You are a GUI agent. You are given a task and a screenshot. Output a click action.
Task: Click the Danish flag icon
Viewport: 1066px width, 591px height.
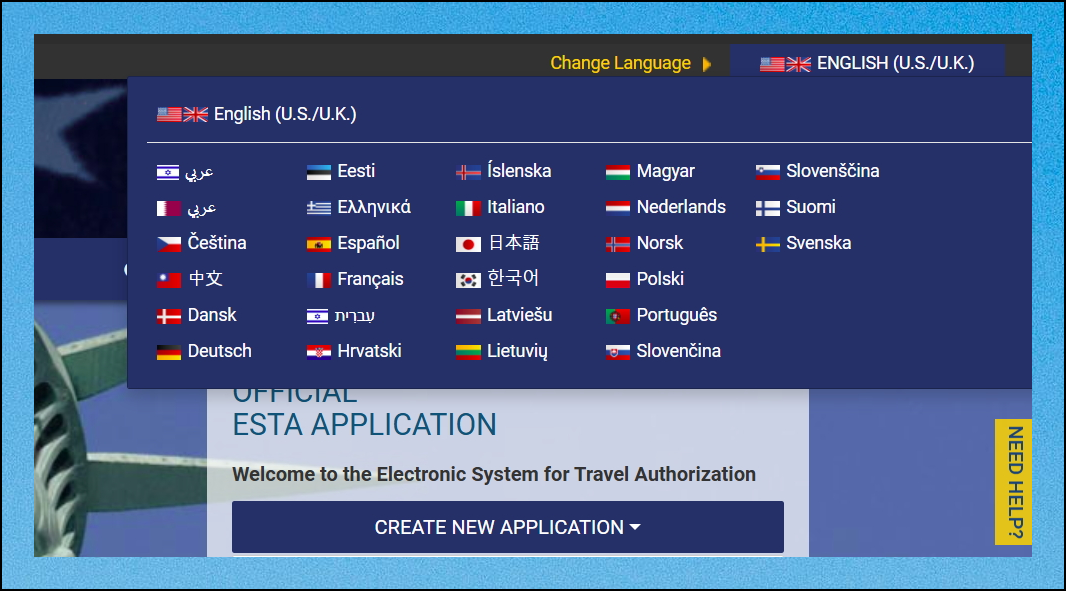169,316
